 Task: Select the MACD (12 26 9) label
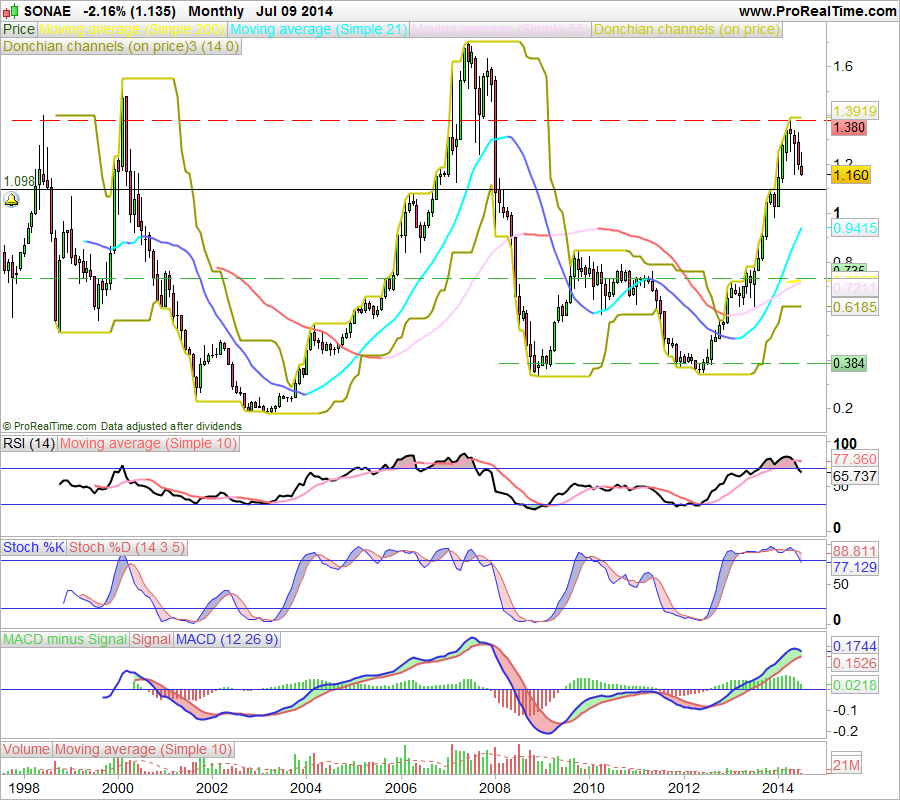coord(227,639)
